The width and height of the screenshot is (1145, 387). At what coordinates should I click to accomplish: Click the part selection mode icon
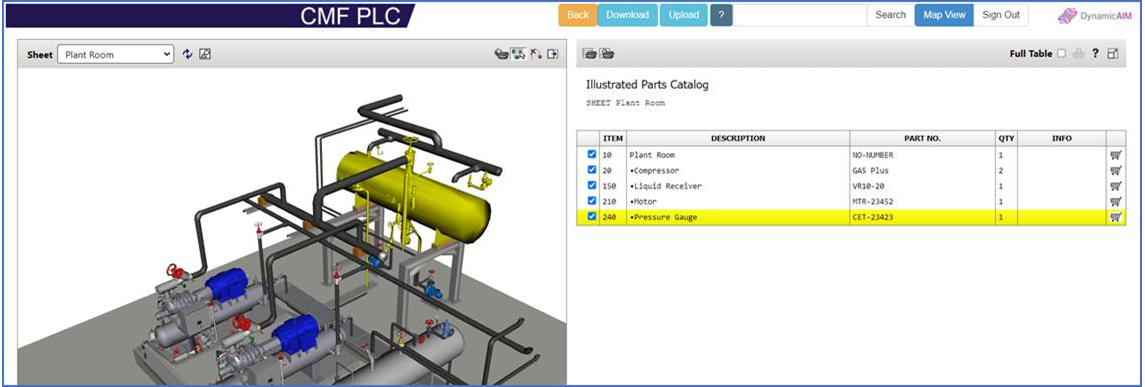518,54
